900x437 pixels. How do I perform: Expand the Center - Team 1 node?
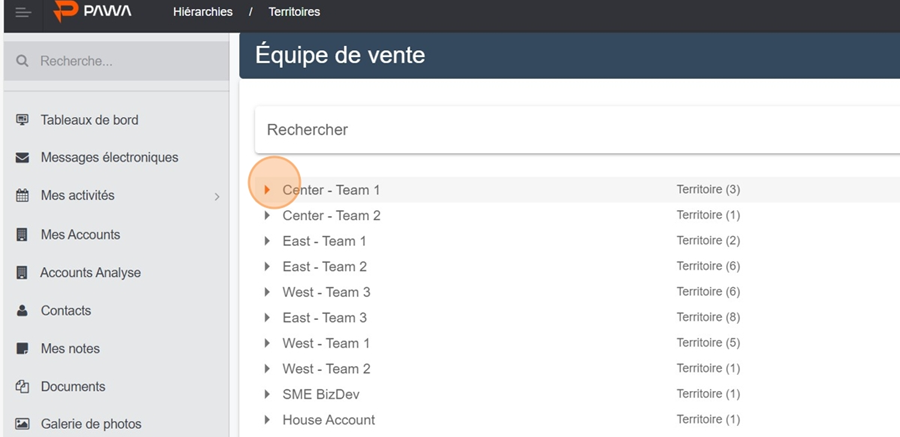pyautogui.click(x=267, y=190)
